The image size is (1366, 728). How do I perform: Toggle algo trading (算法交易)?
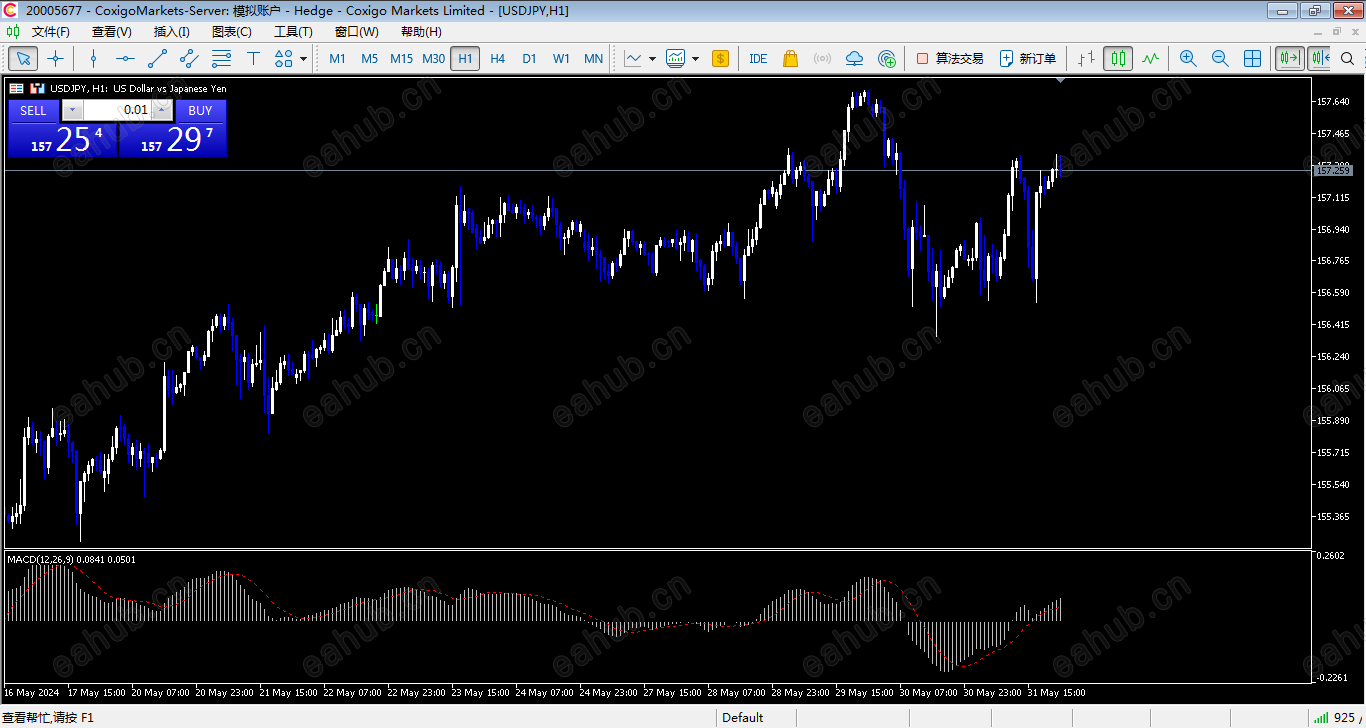(950, 58)
